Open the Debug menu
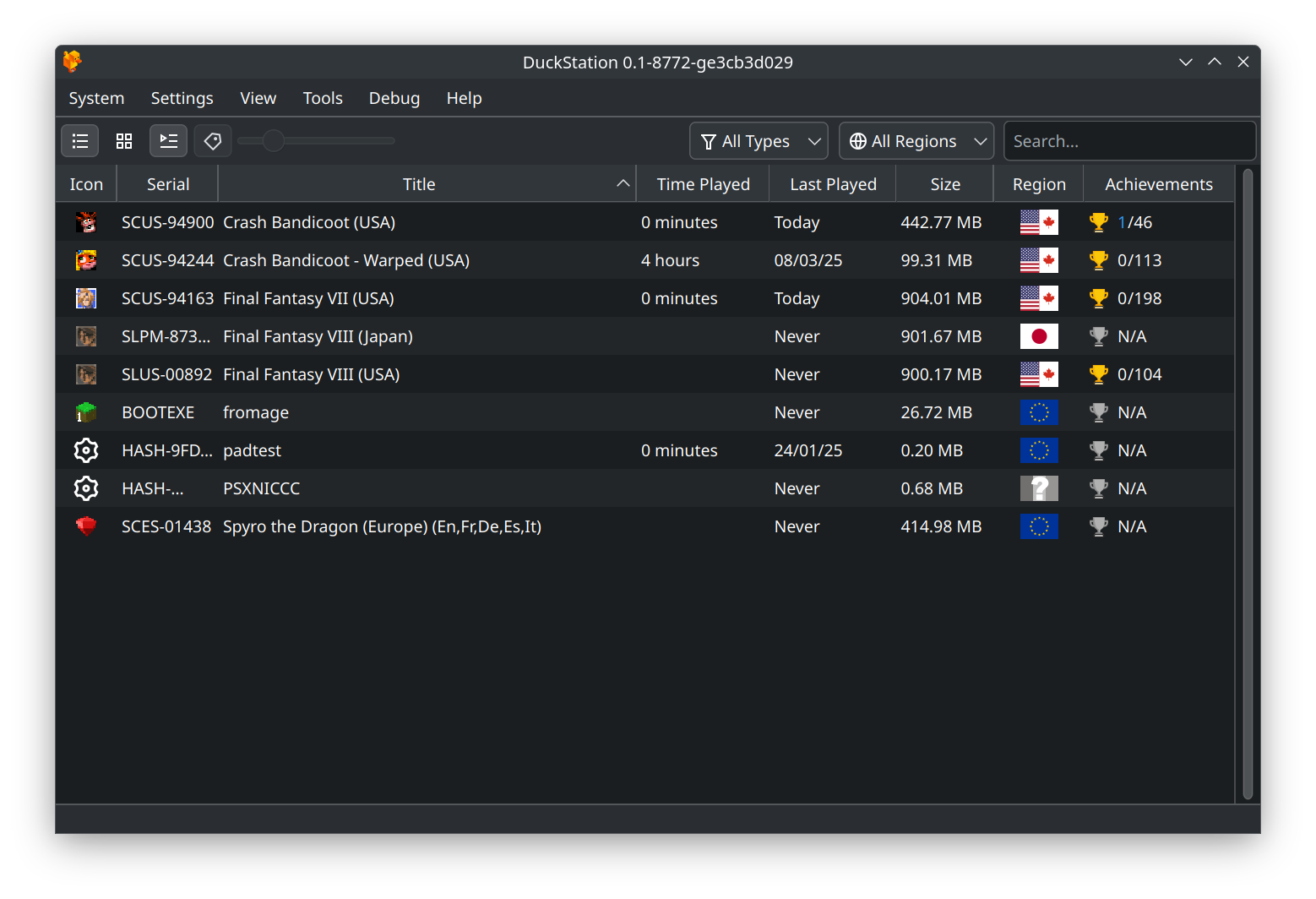 click(394, 98)
